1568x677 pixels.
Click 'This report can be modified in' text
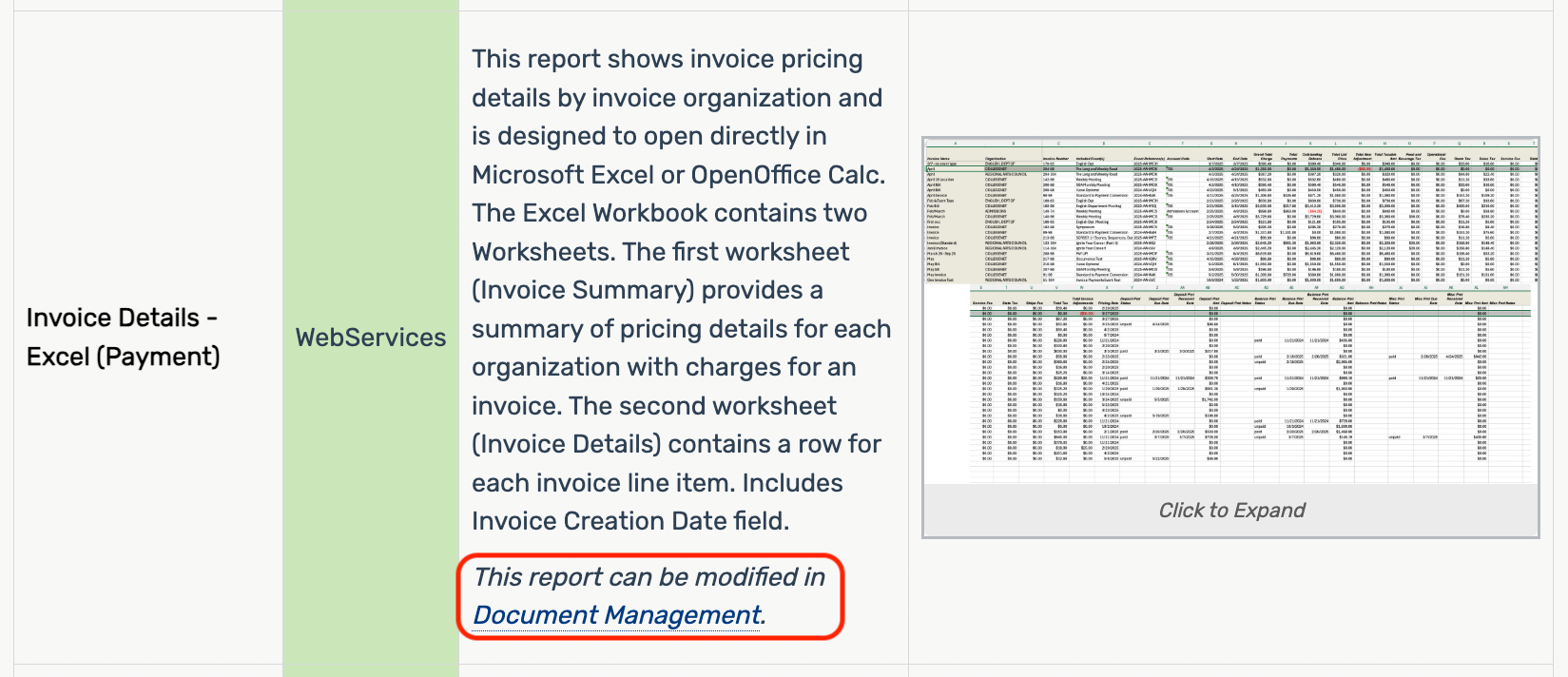[649, 577]
